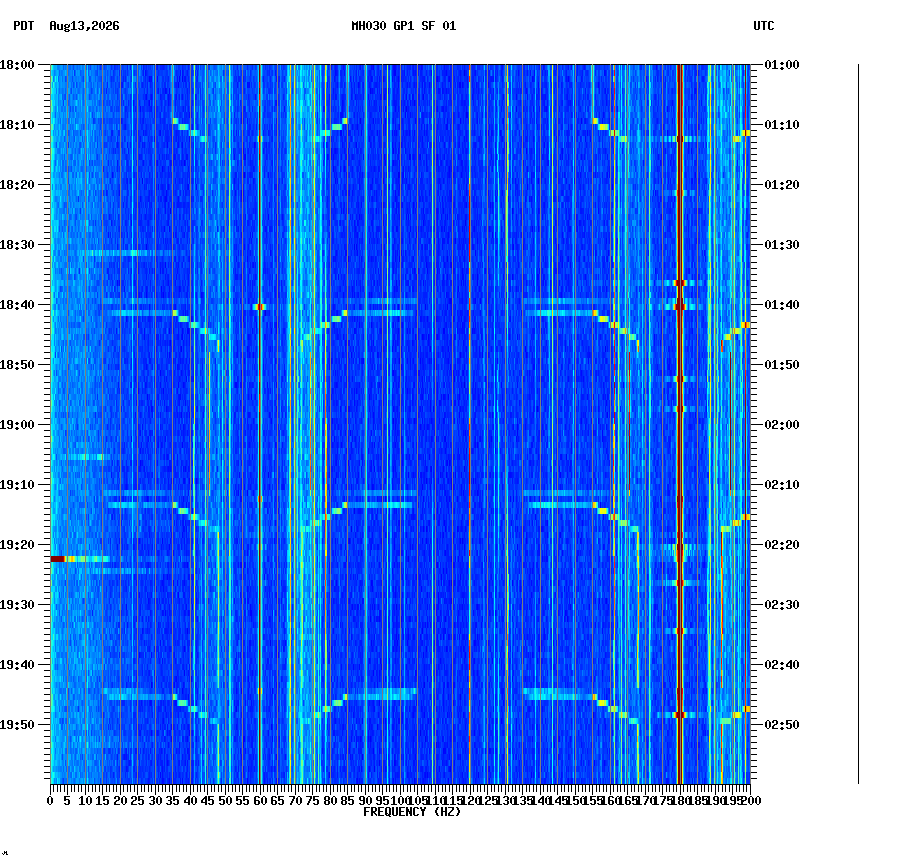Click the 19:00 PDT time label
The height and width of the screenshot is (864, 902).
[17, 425]
